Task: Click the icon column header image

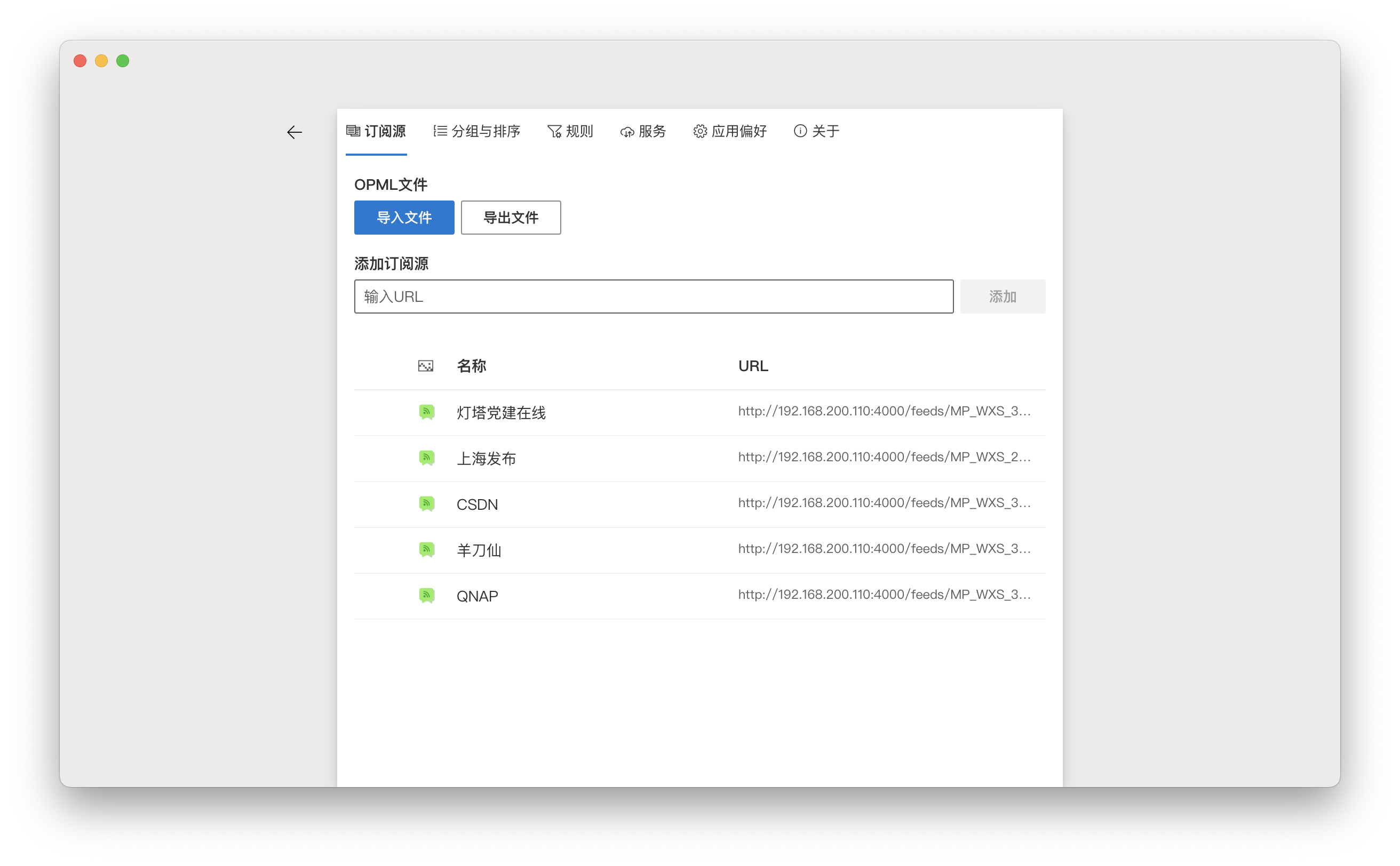Action: pyautogui.click(x=425, y=366)
